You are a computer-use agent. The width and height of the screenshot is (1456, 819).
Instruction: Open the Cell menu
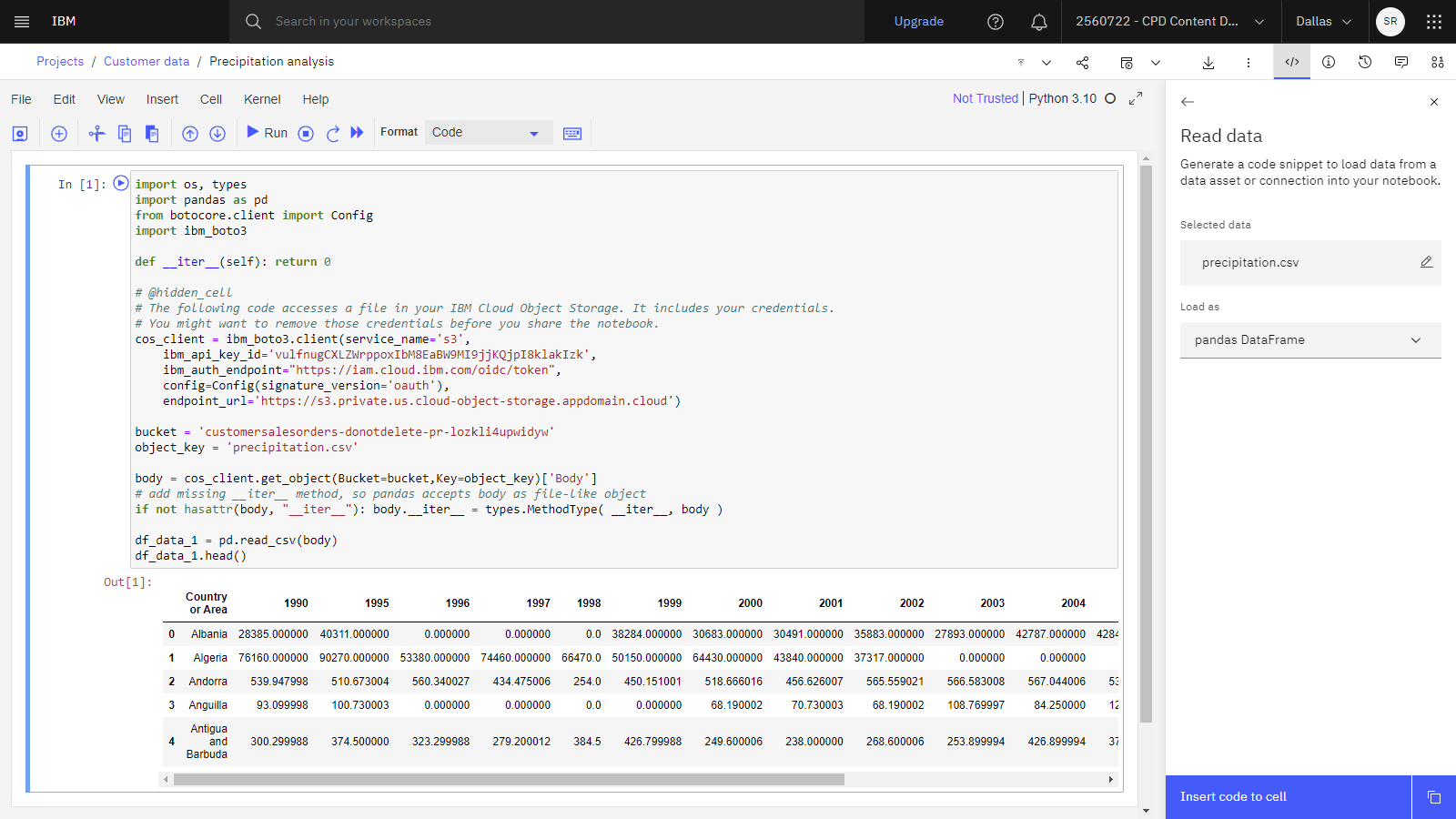point(211,99)
